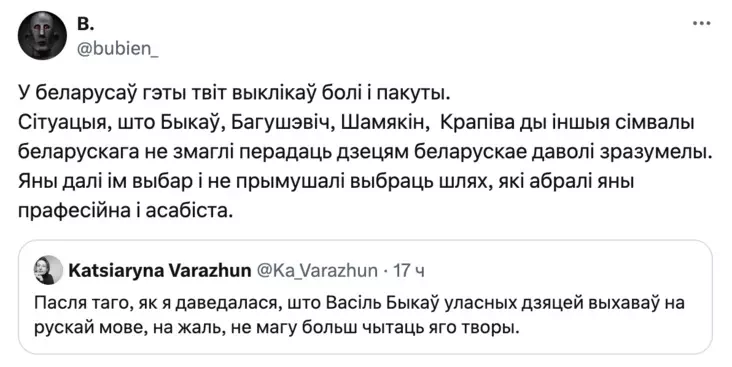Open the profile via display name B.
The height and width of the screenshot is (367, 732).
(x=85, y=25)
